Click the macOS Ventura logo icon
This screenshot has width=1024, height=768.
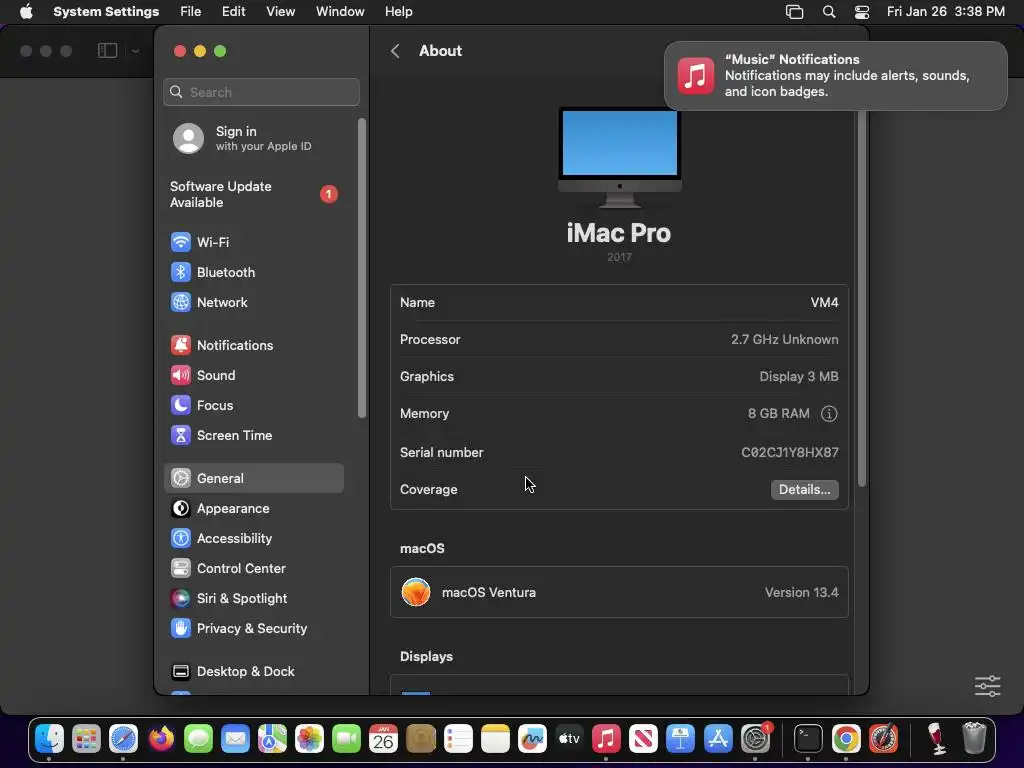(x=416, y=592)
